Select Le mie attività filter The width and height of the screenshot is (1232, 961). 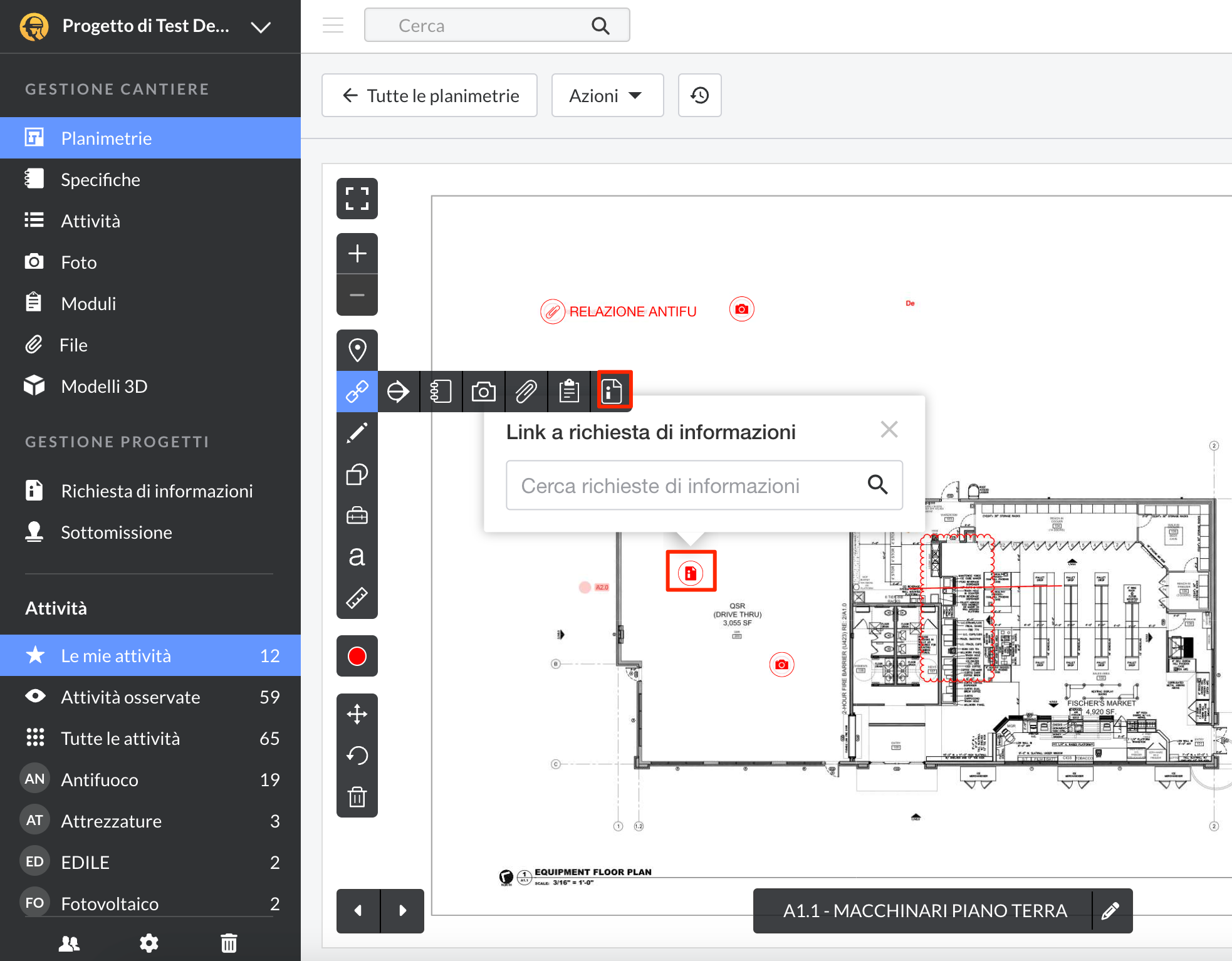(x=150, y=655)
